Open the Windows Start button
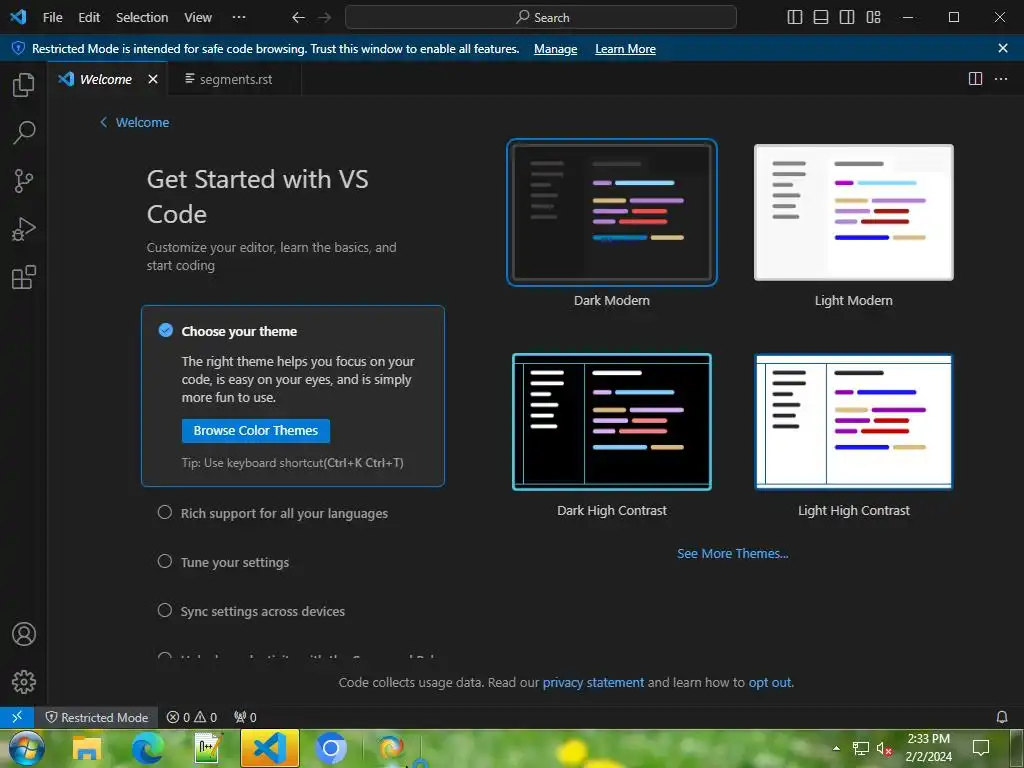This screenshot has height=768, width=1024. coord(27,748)
